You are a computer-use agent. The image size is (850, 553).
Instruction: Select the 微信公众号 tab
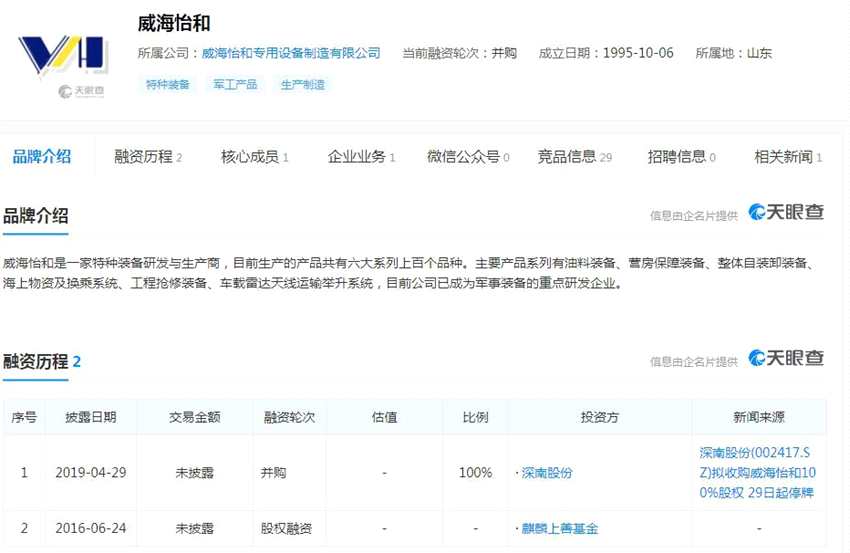click(468, 157)
